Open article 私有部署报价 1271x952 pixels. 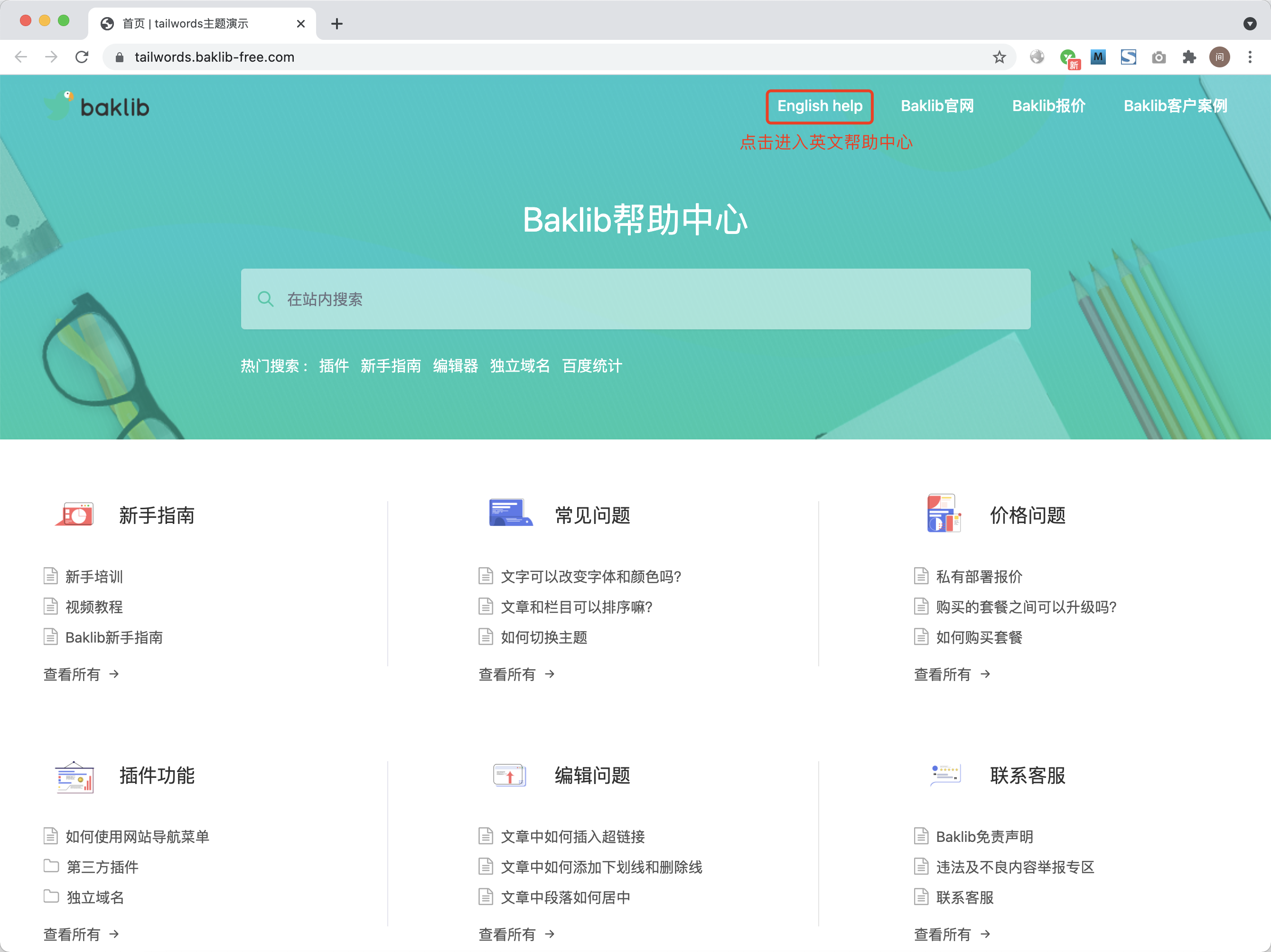[979, 576]
